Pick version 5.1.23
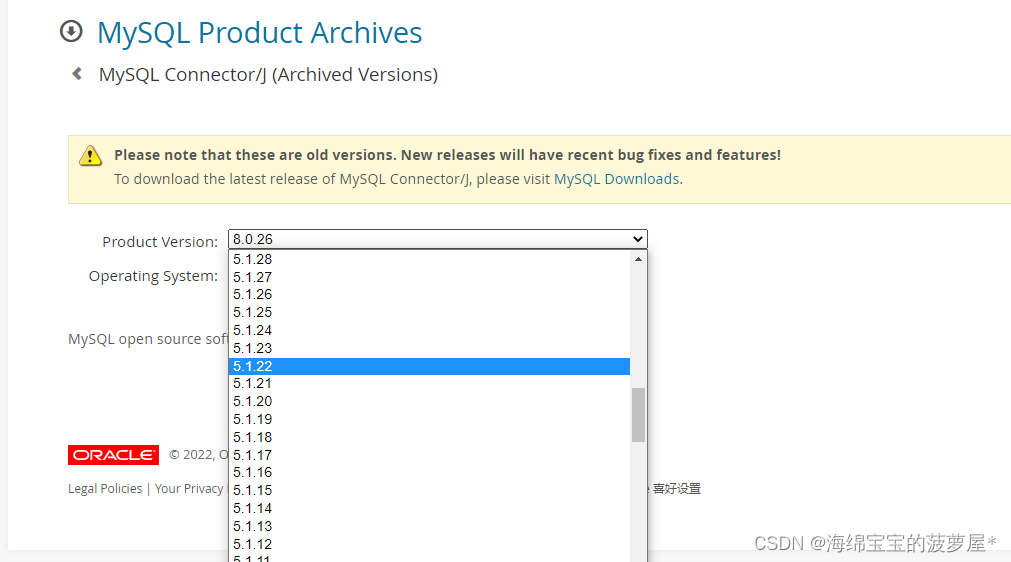This screenshot has width=1011, height=562. (429, 349)
